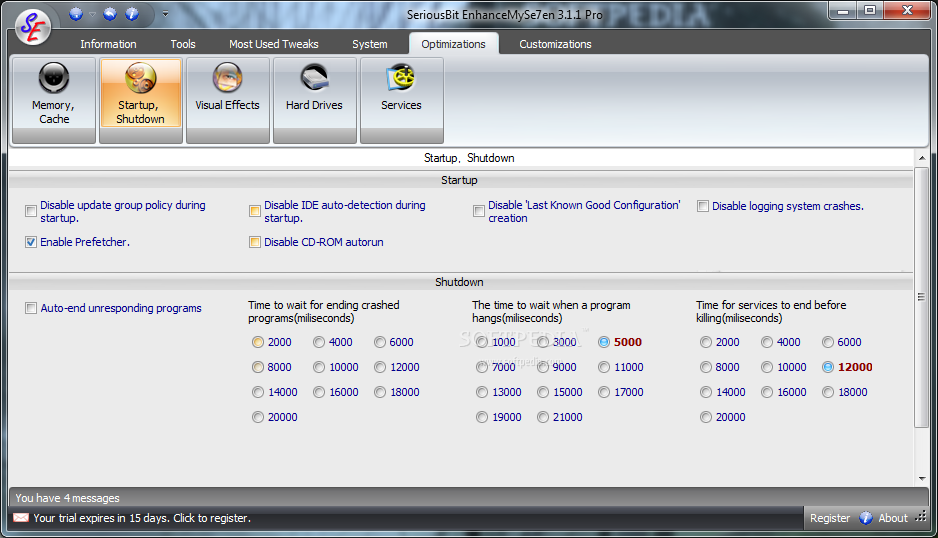Click the blue About info icon

(866, 518)
